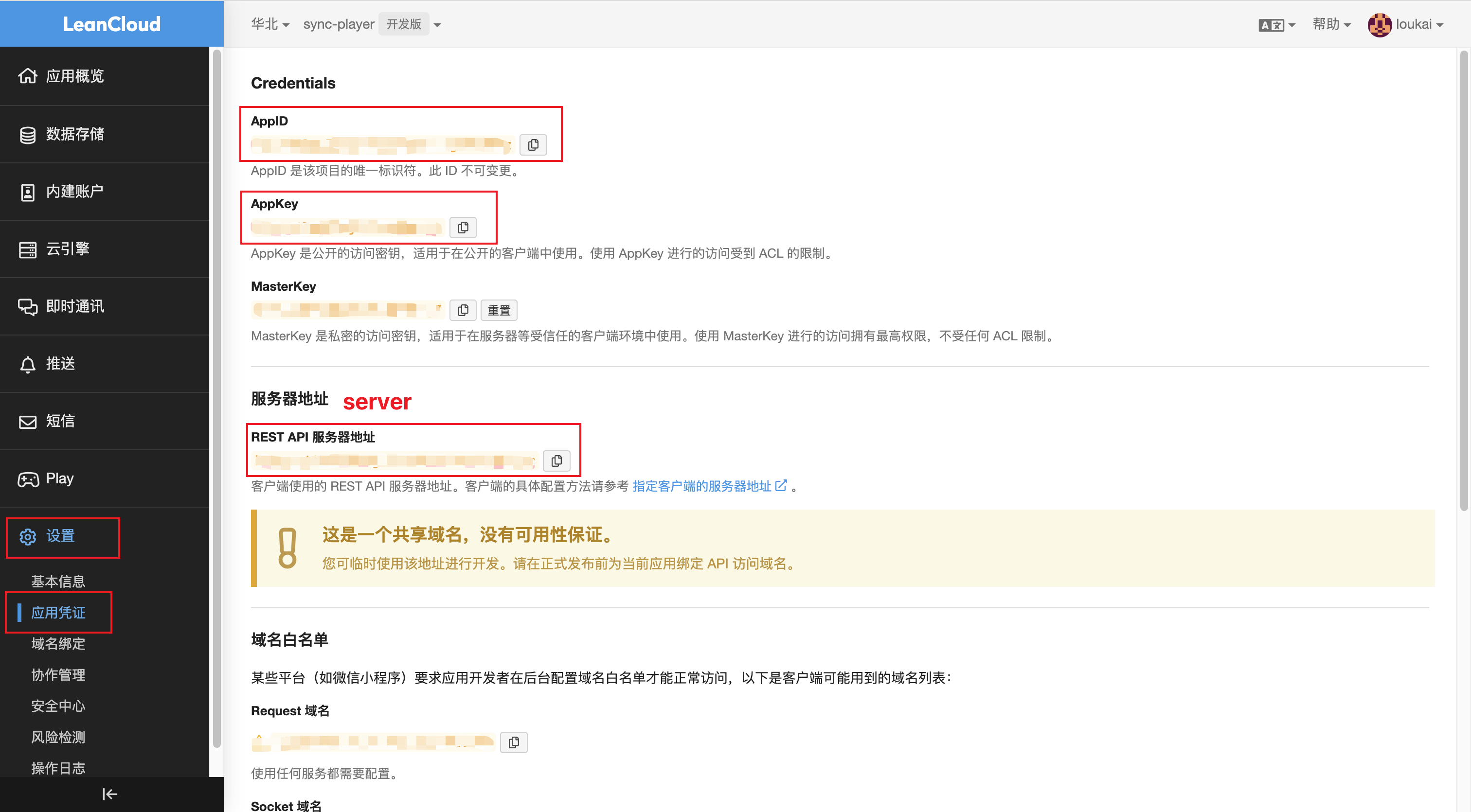Open the 推送 notifications section
Image resolution: width=1471 pixels, height=812 pixels.
click(x=60, y=364)
